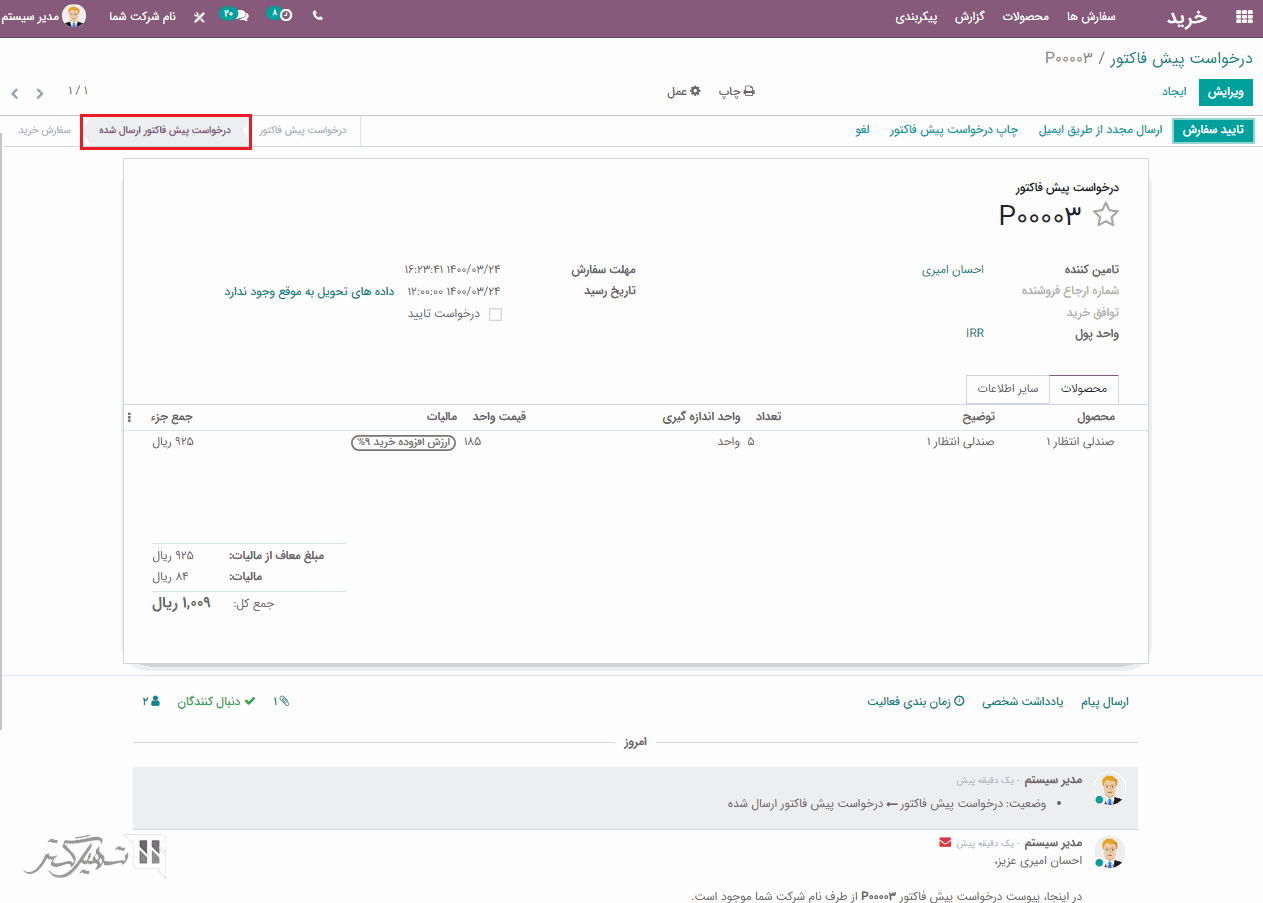1263x903 pixels.
Task: Open the چاپ print dropdown
Action: click(x=736, y=92)
